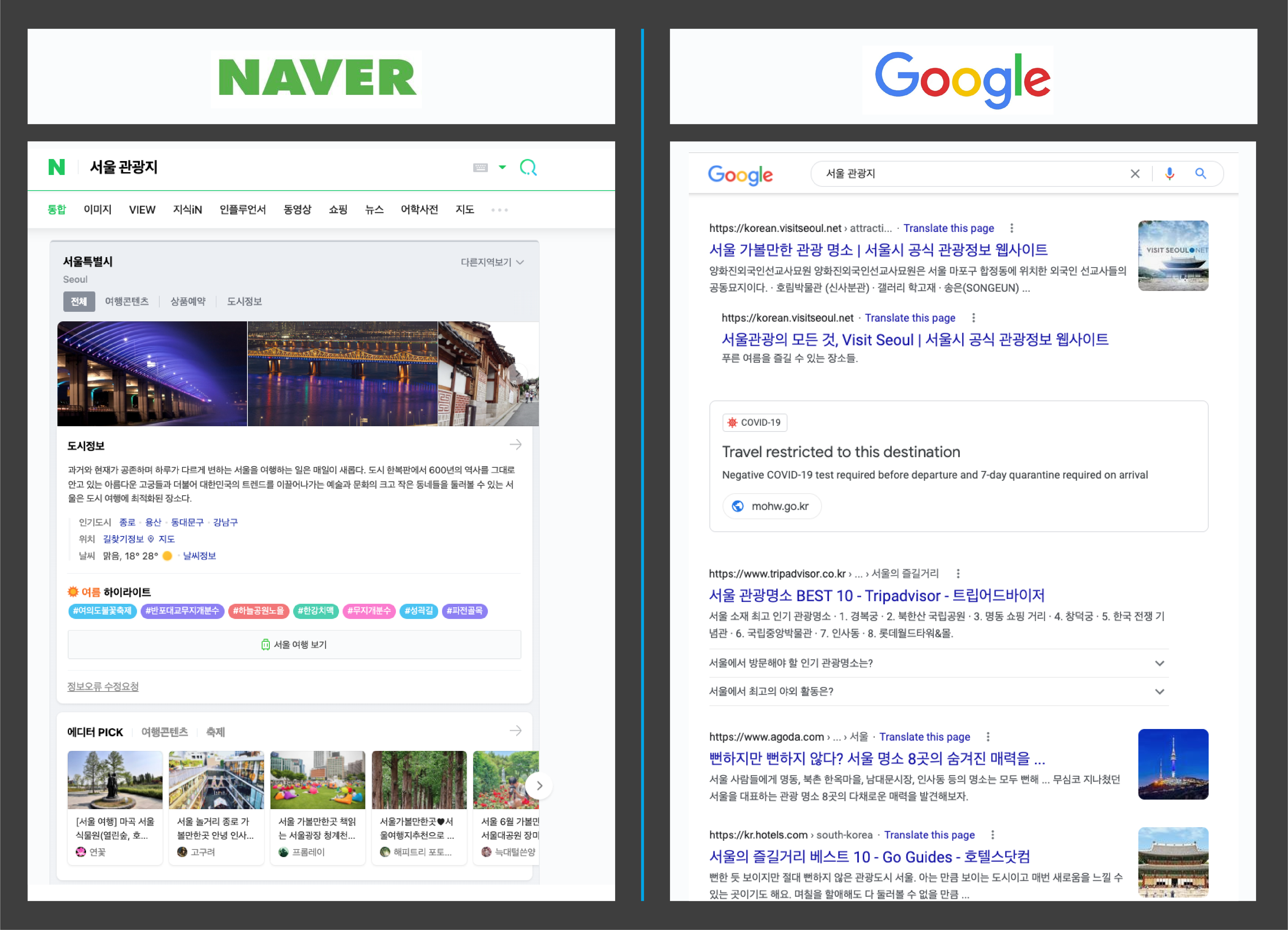The height and width of the screenshot is (930, 1288).
Task: Click the #한강치맥 tag
Action: coord(316,611)
